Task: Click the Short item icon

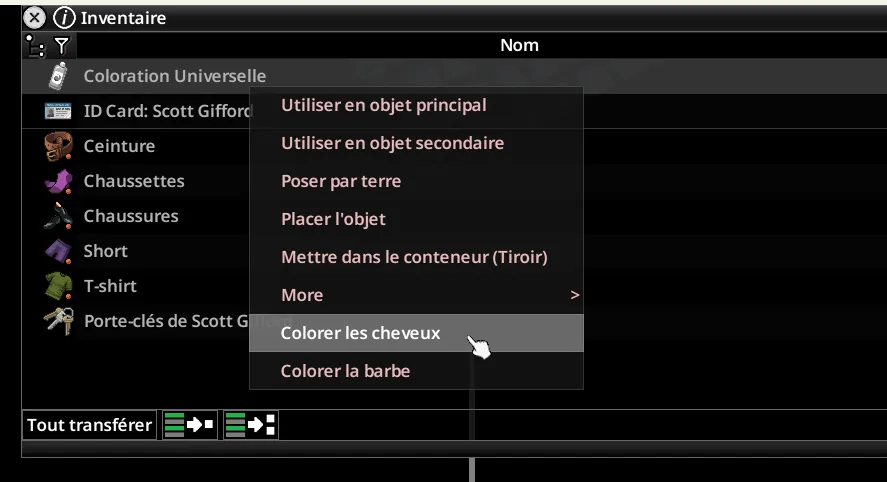Action: click(x=58, y=251)
